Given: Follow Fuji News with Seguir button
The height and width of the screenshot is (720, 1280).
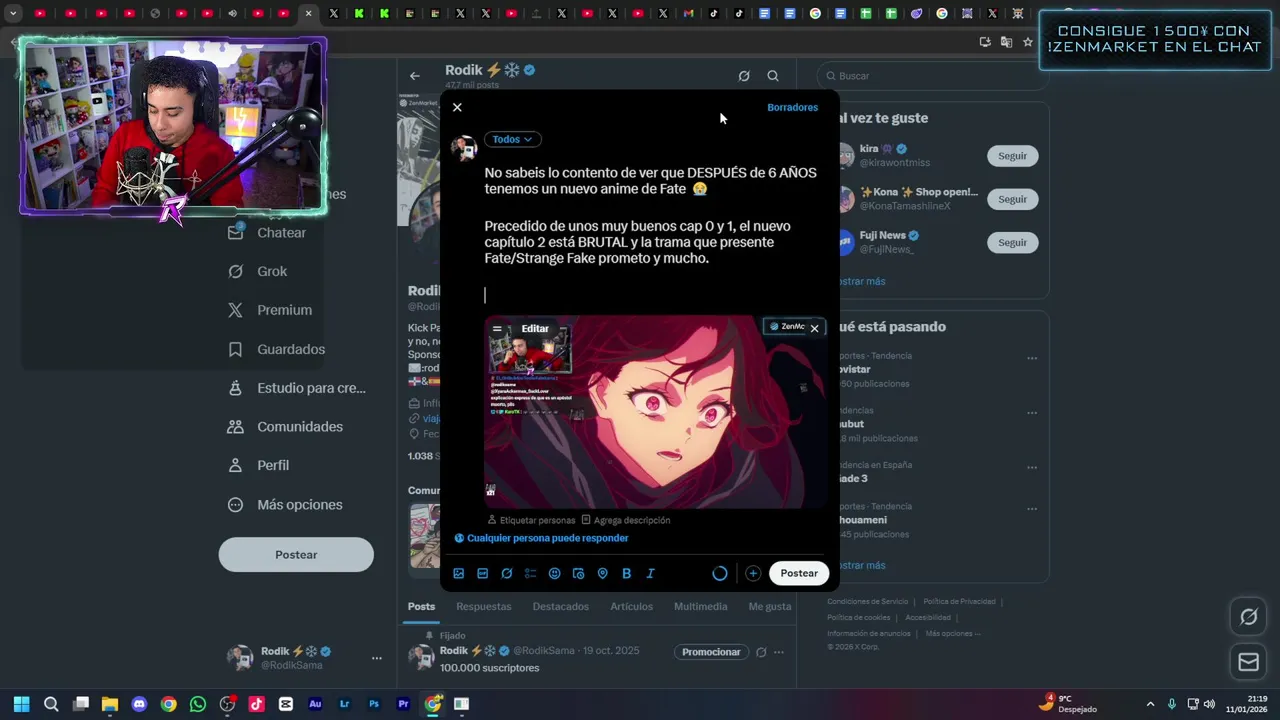Looking at the screenshot, I should pos(1012,242).
